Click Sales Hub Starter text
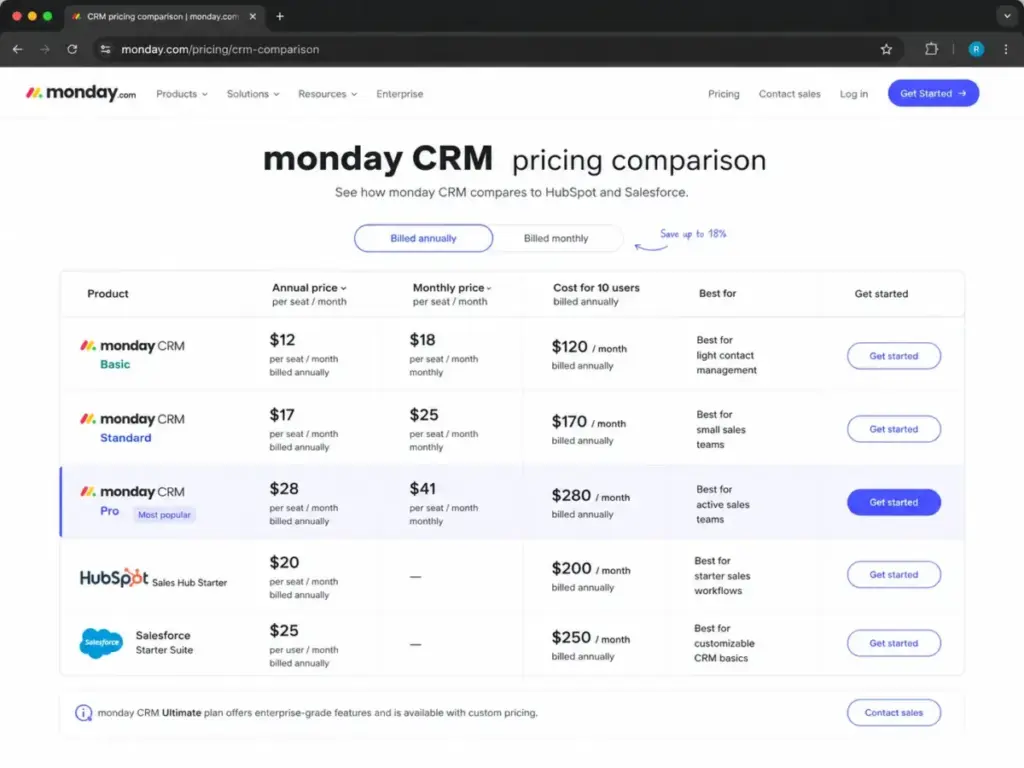 click(x=189, y=583)
